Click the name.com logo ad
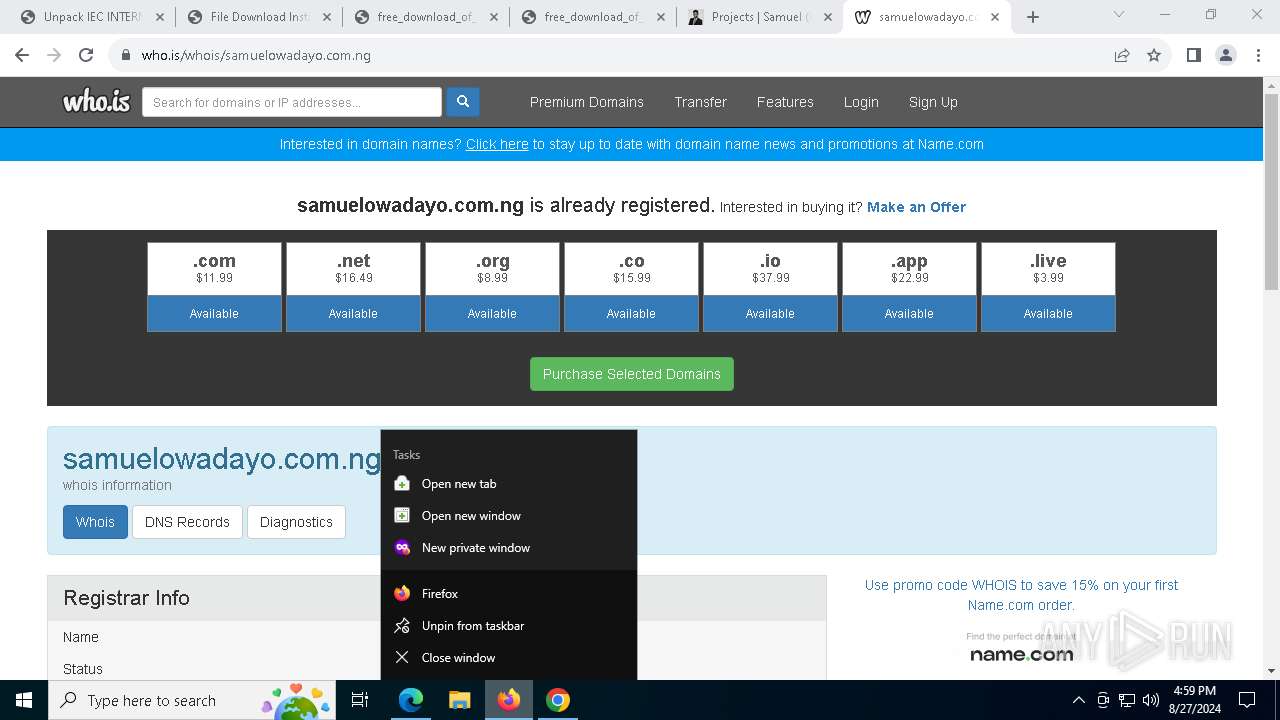The image size is (1280, 720). 1021,648
